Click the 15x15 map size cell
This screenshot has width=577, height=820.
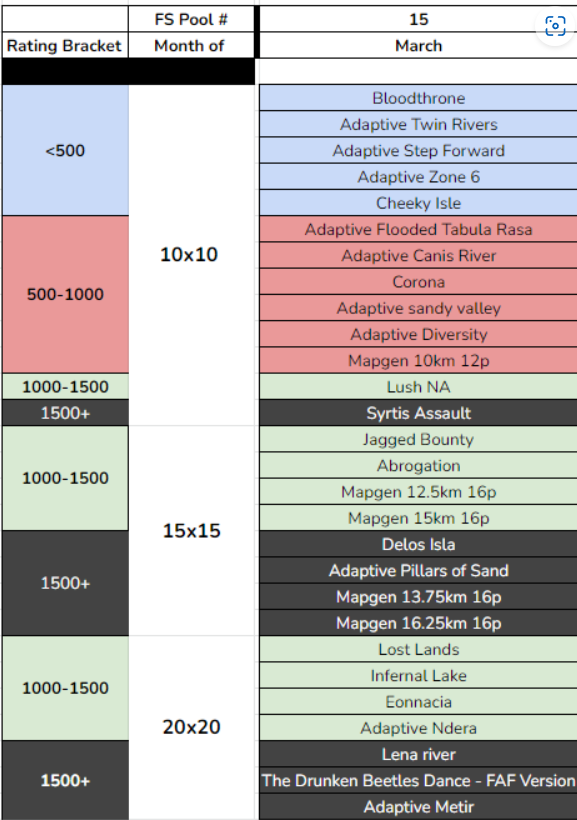click(191, 530)
